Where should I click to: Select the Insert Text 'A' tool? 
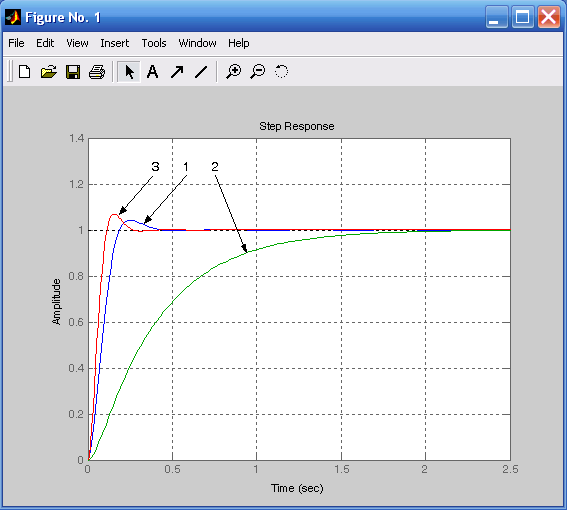coord(153,72)
